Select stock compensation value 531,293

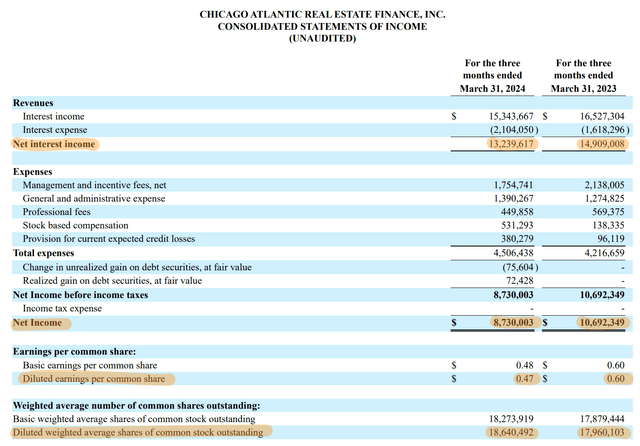point(517,225)
